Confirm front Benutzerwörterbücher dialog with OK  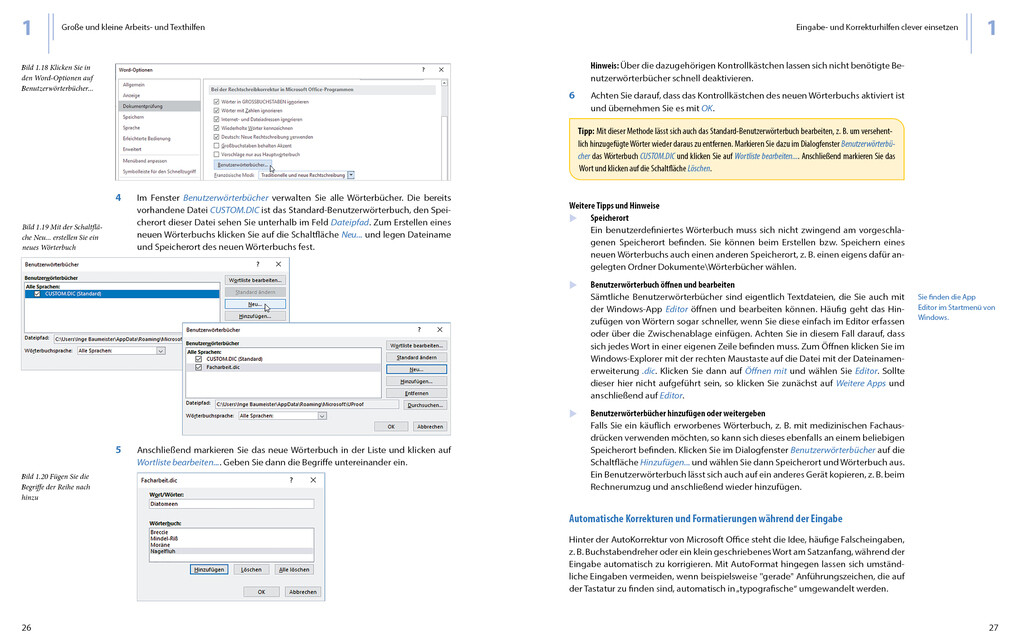tap(391, 427)
